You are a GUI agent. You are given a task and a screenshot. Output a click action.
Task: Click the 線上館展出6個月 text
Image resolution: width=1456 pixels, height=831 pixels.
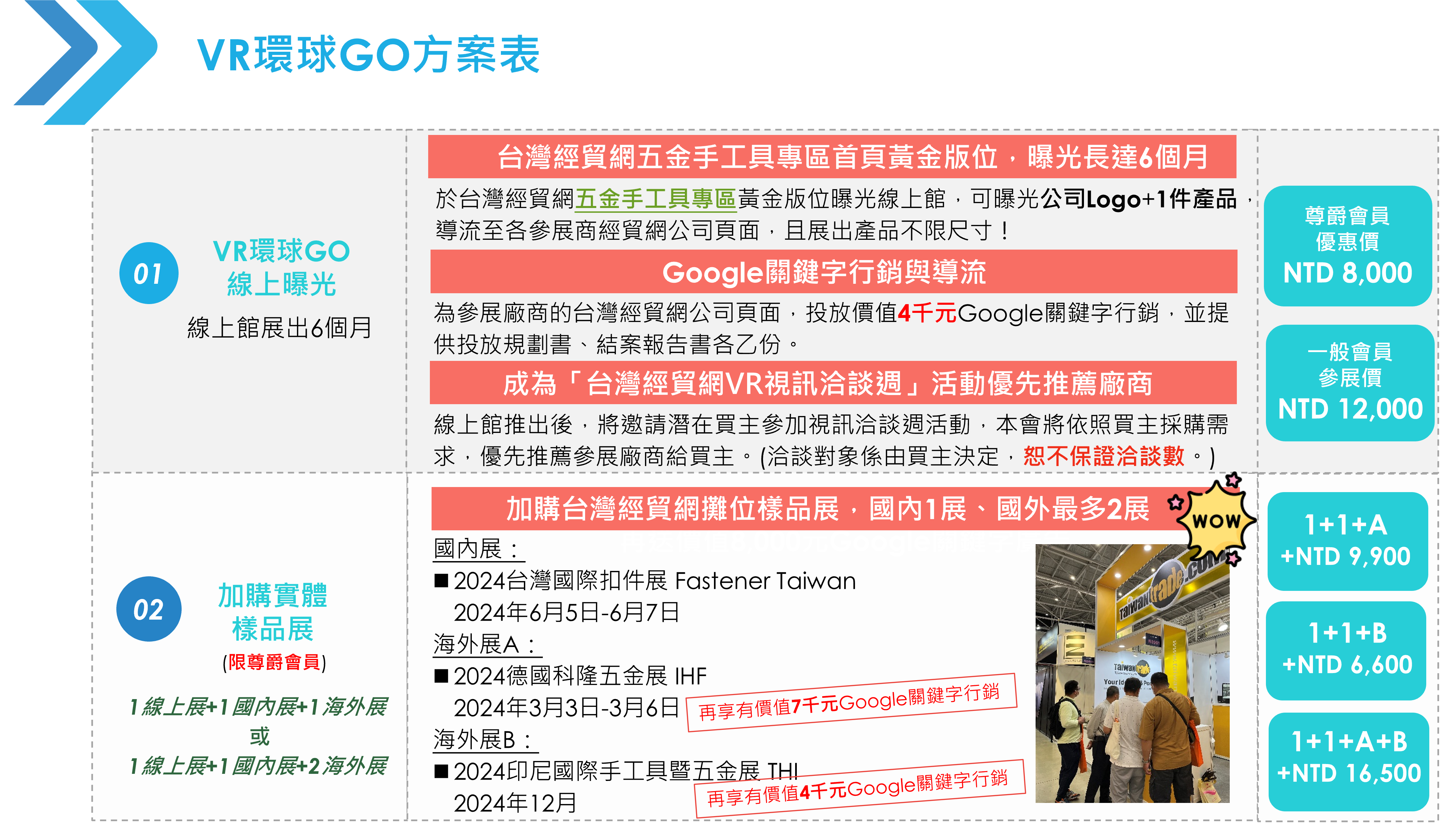click(x=280, y=328)
